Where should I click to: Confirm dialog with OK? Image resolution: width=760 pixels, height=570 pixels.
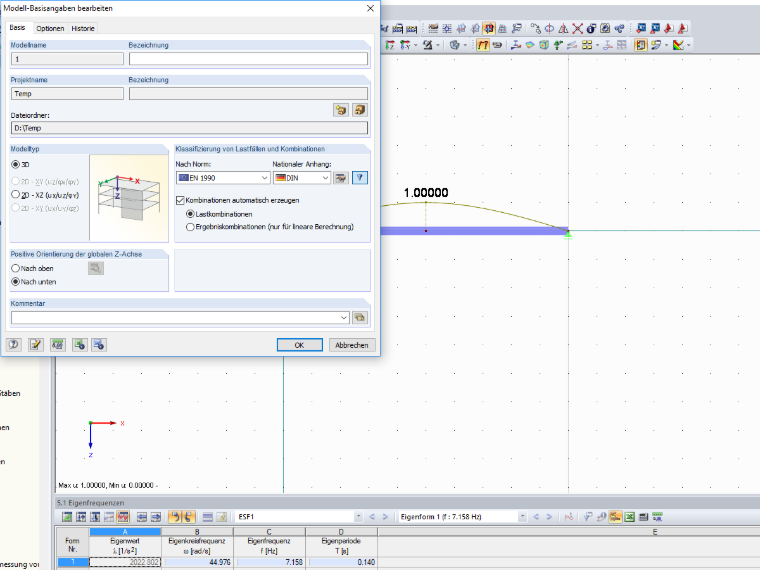[300, 345]
